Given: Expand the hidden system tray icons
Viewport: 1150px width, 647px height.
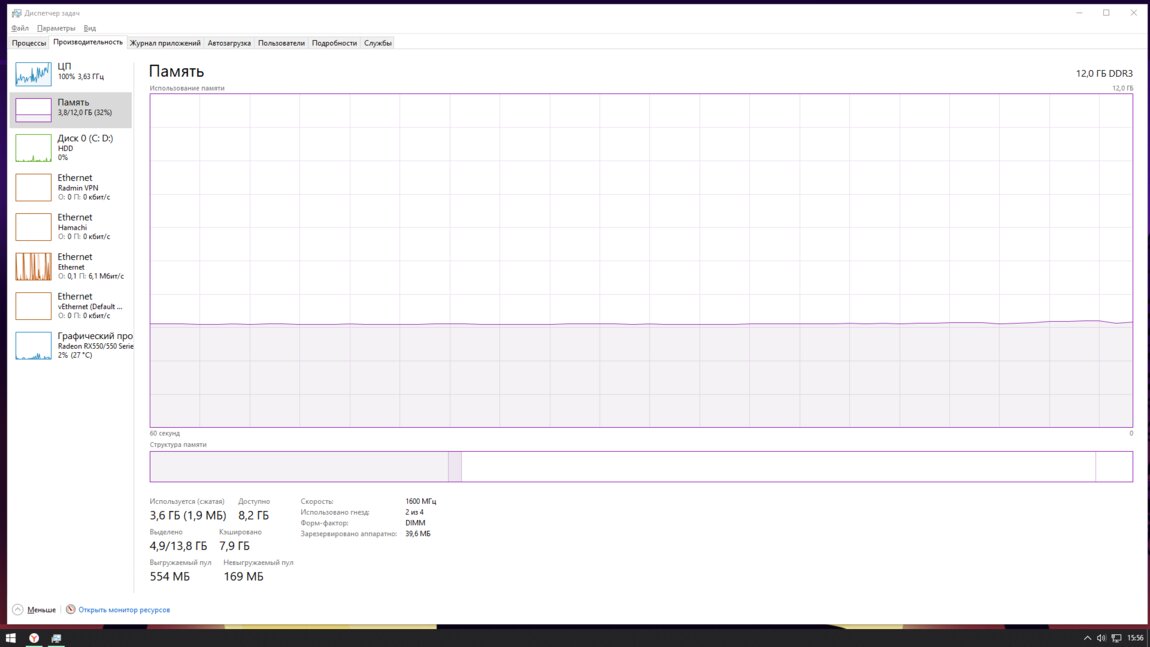Looking at the screenshot, I should pos(1087,638).
